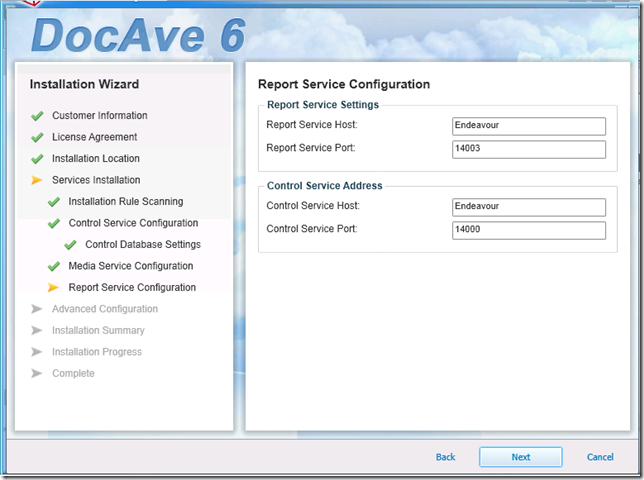
Task: Click gray arrow beside Advanced Configuration
Action: [x=37, y=309]
